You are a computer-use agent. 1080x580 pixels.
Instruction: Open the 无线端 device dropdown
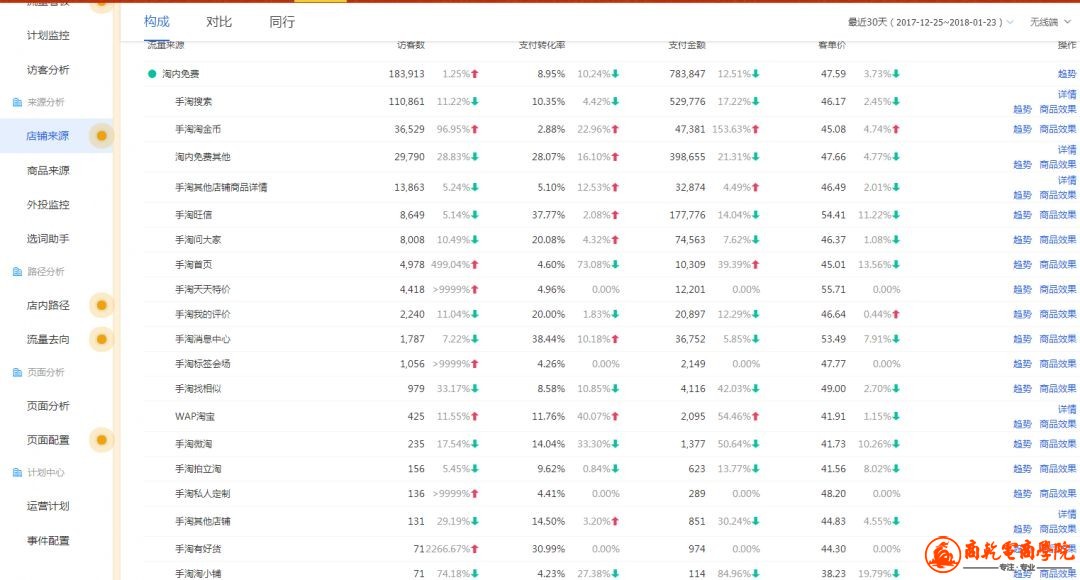(1050, 22)
